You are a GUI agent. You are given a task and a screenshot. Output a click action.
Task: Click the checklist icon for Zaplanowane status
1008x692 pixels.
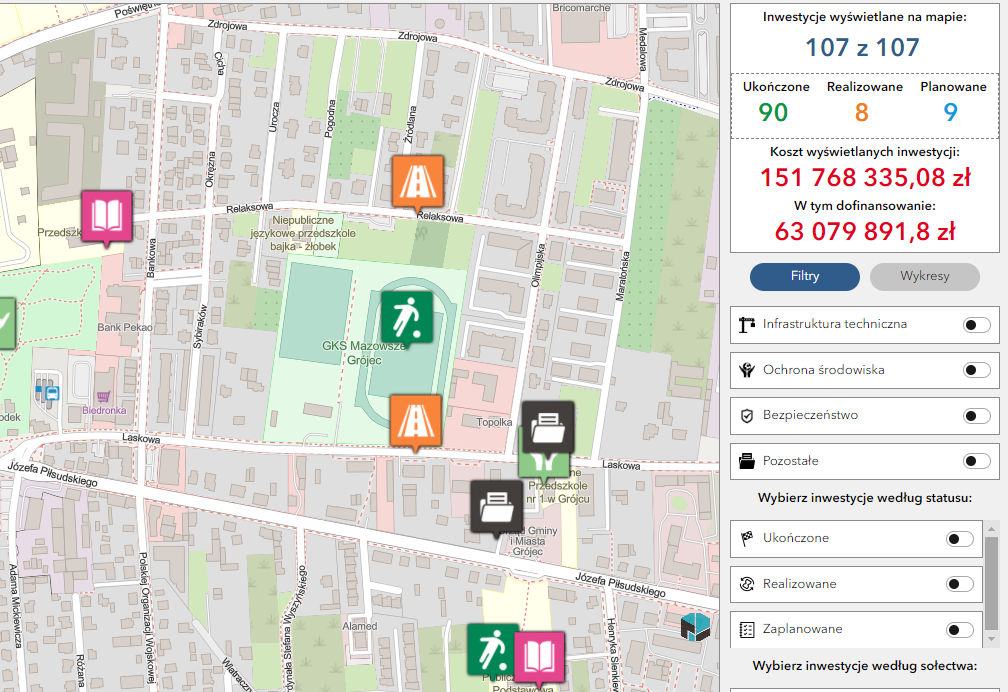(746, 630)
